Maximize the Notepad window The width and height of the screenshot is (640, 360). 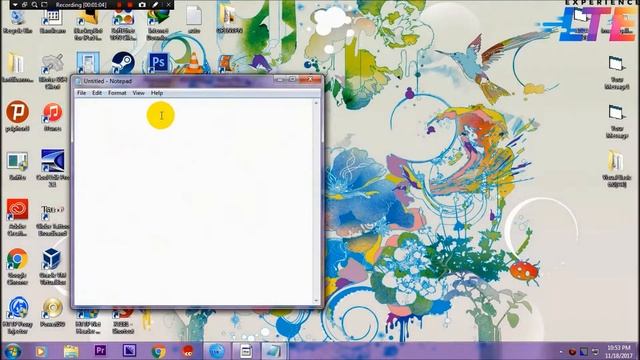click(292, 79)
